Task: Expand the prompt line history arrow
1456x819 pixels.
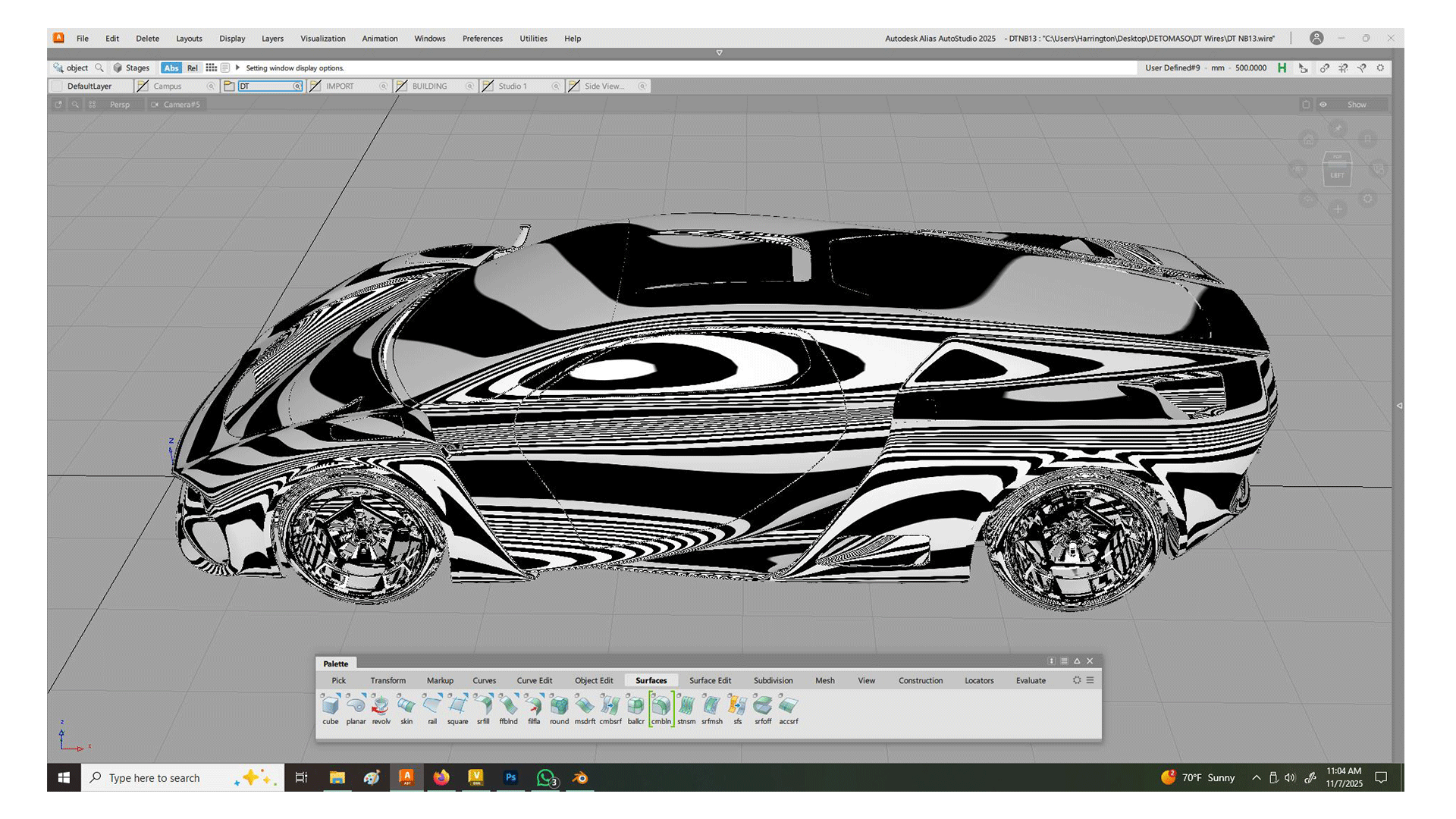Action: coord(237,67)
